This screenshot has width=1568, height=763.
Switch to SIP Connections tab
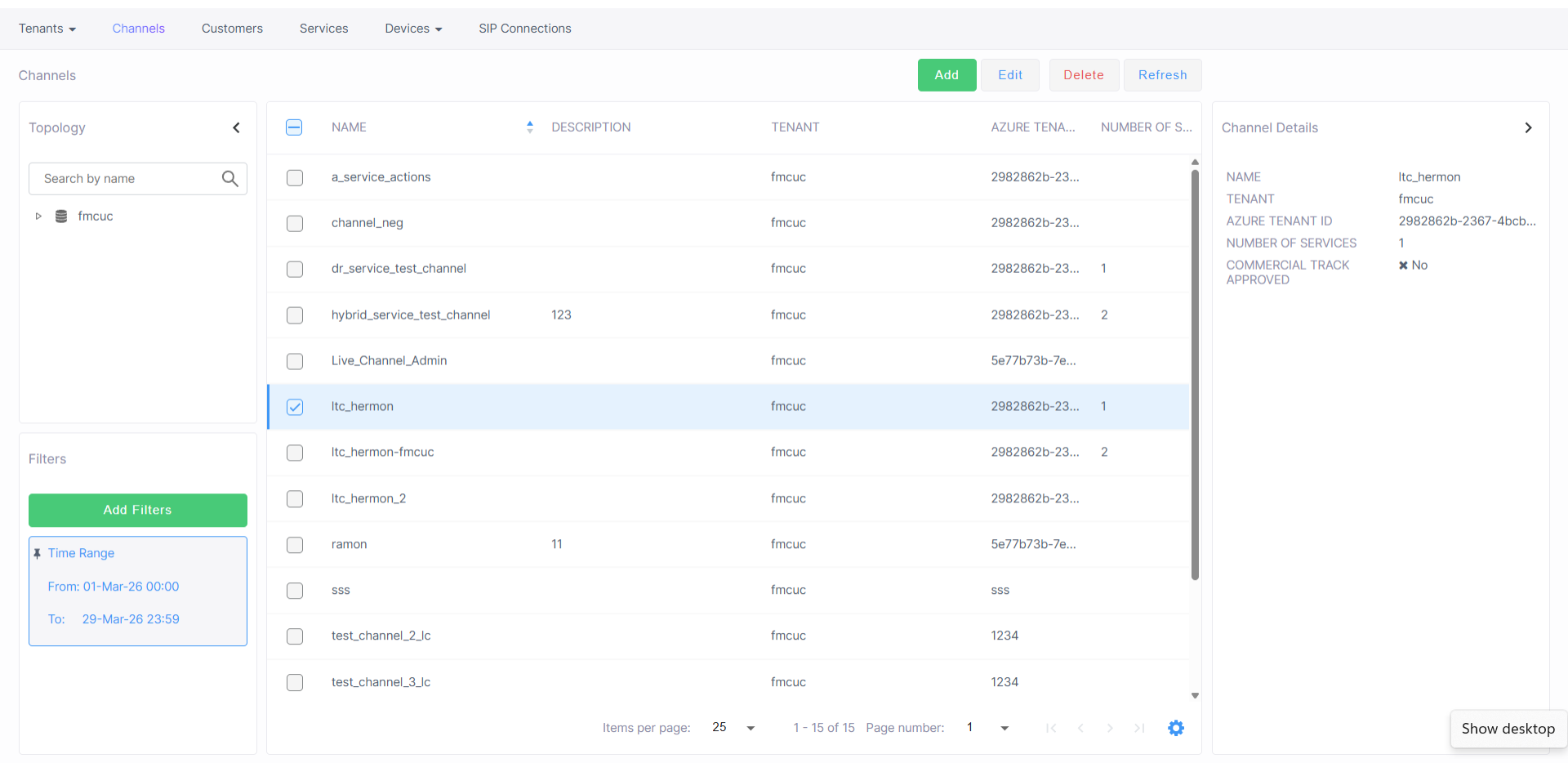(524, 29)
